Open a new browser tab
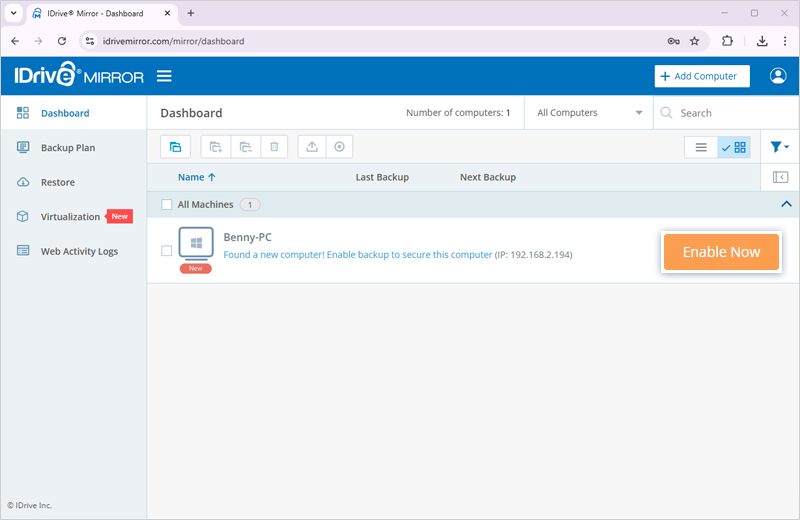 [x=191, y=13]
